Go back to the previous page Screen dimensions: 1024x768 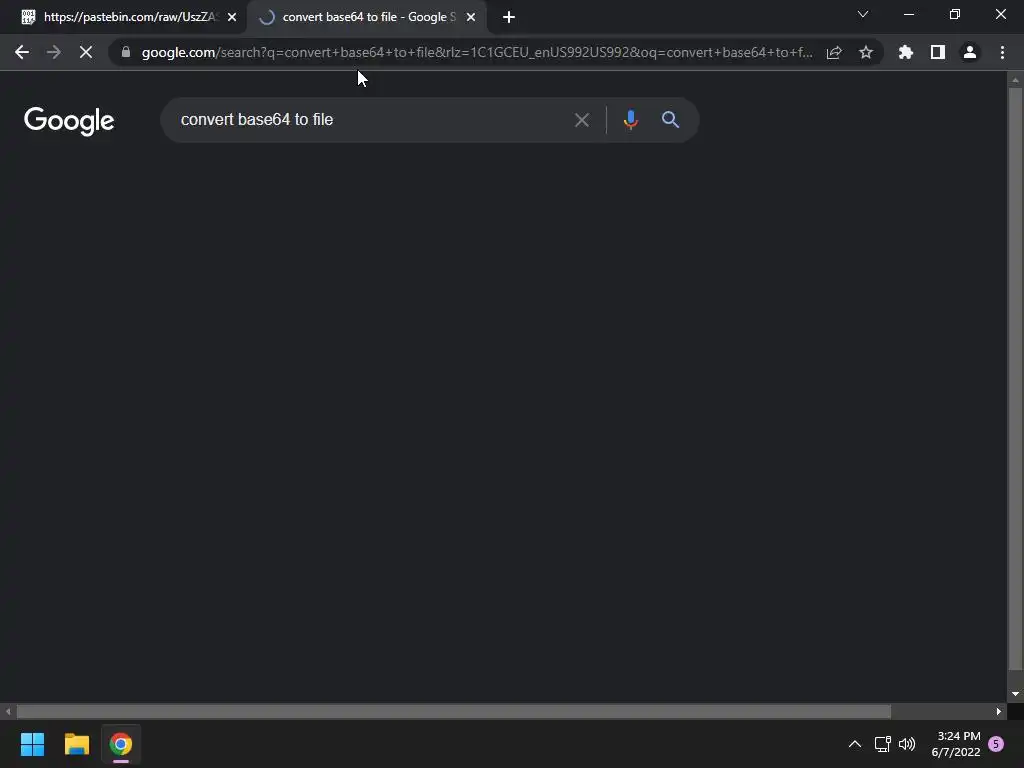click(x=22, y=52)
